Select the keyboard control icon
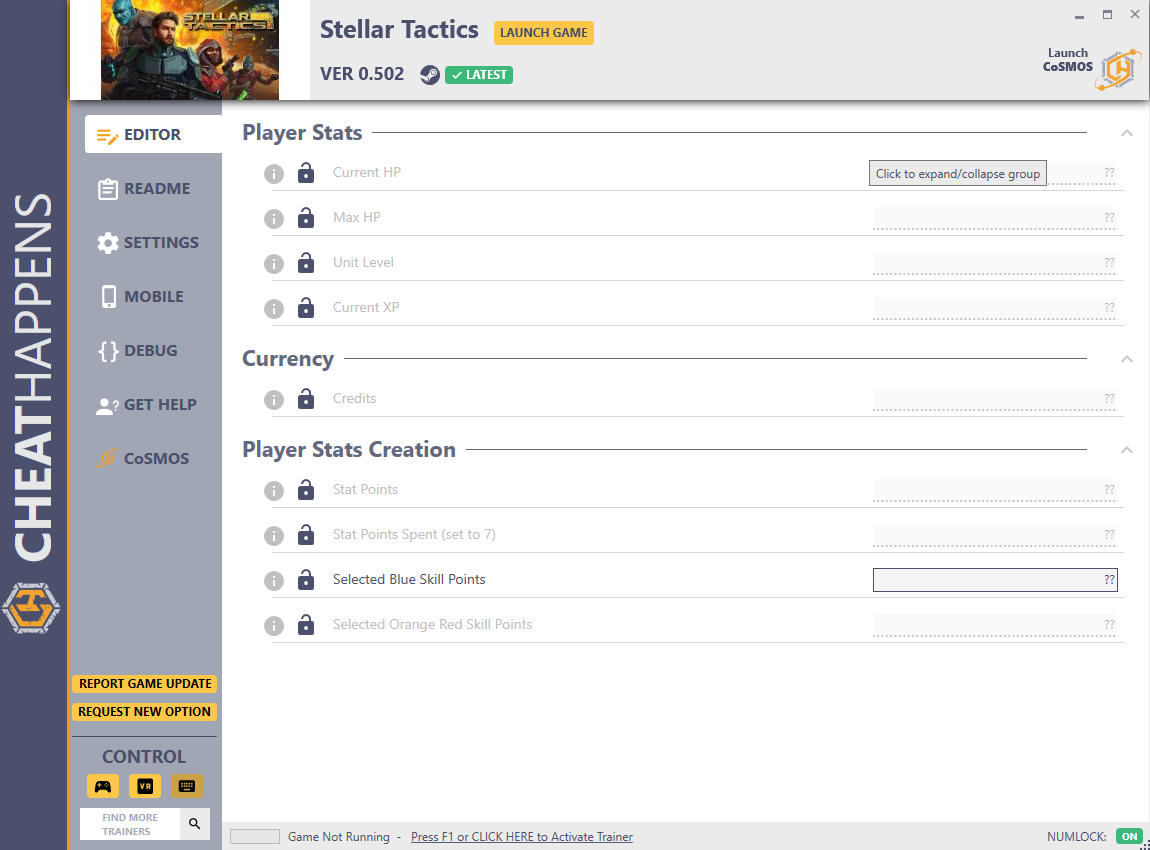1150x850 pixels. click(187, 786)
